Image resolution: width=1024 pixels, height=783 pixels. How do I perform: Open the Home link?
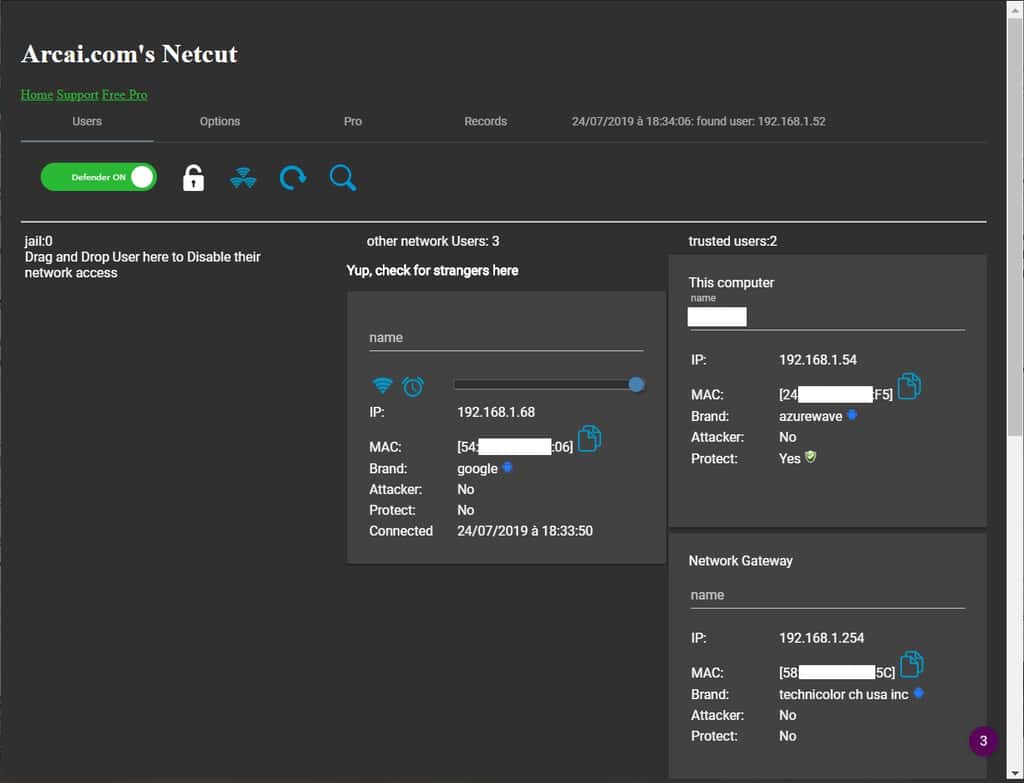coord(37,95)
